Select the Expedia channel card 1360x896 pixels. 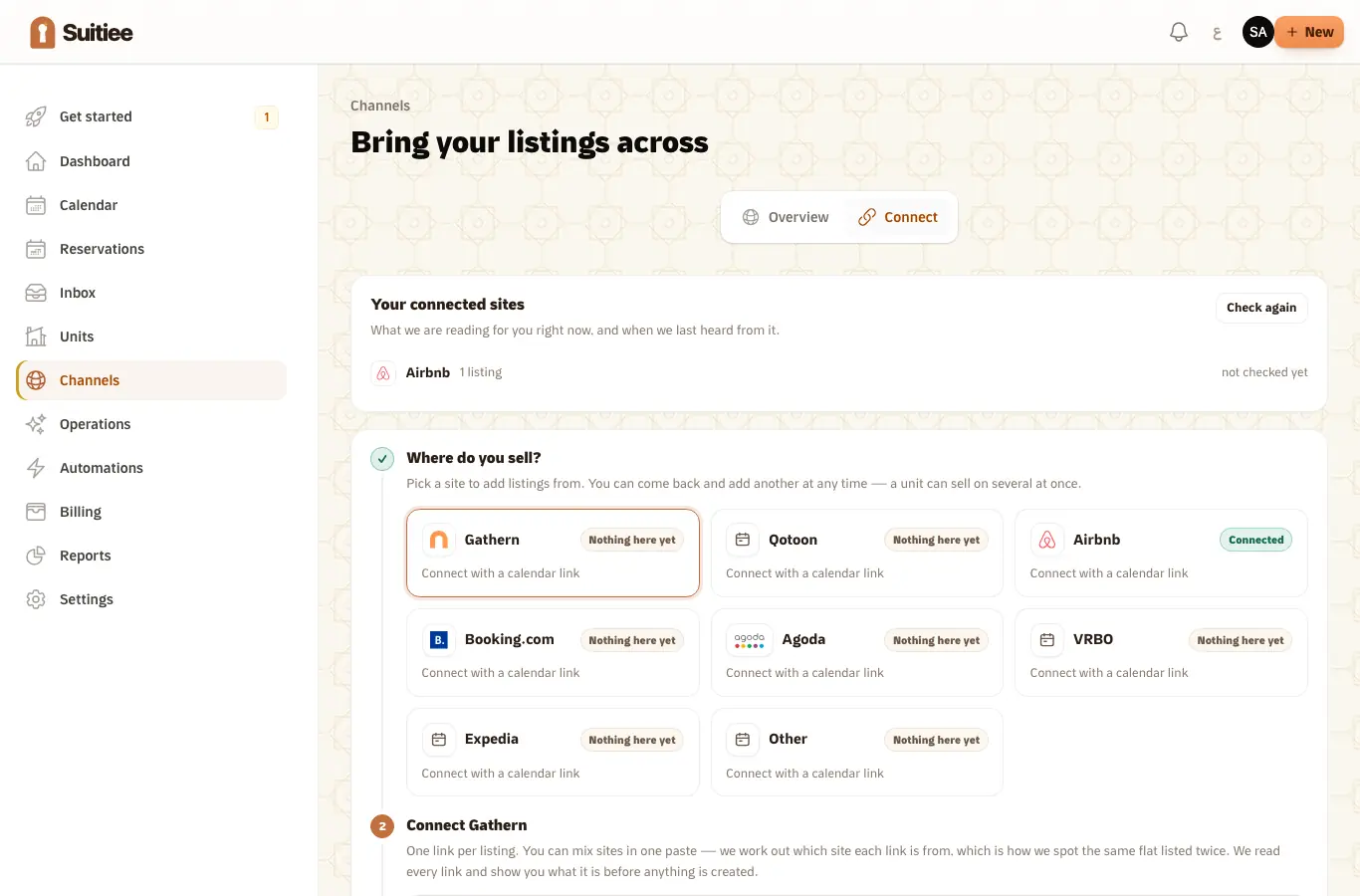(x=553, y=753)
